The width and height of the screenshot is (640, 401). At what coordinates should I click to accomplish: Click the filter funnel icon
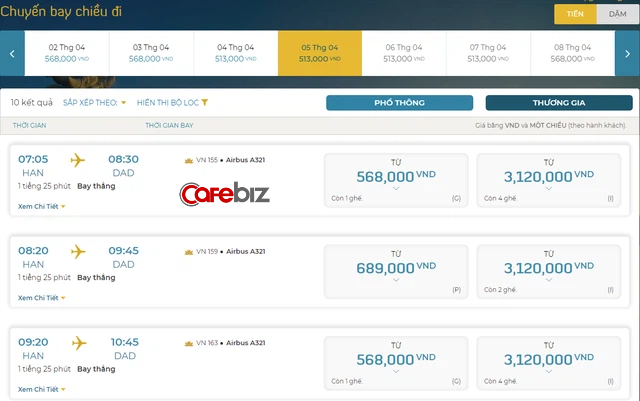click(x=205, y=103)
